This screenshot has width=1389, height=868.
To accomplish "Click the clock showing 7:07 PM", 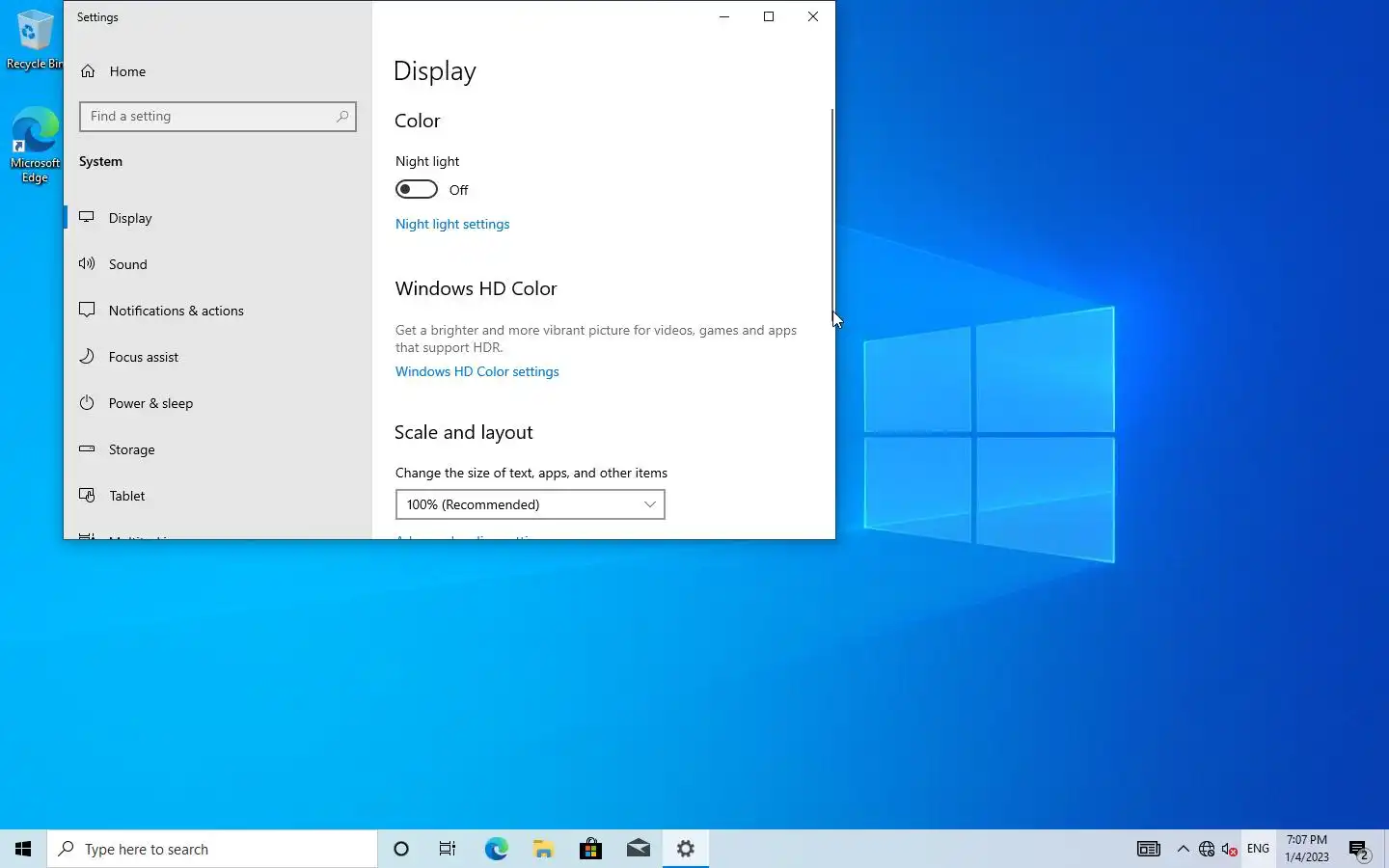I will (x=1307, y=849).
